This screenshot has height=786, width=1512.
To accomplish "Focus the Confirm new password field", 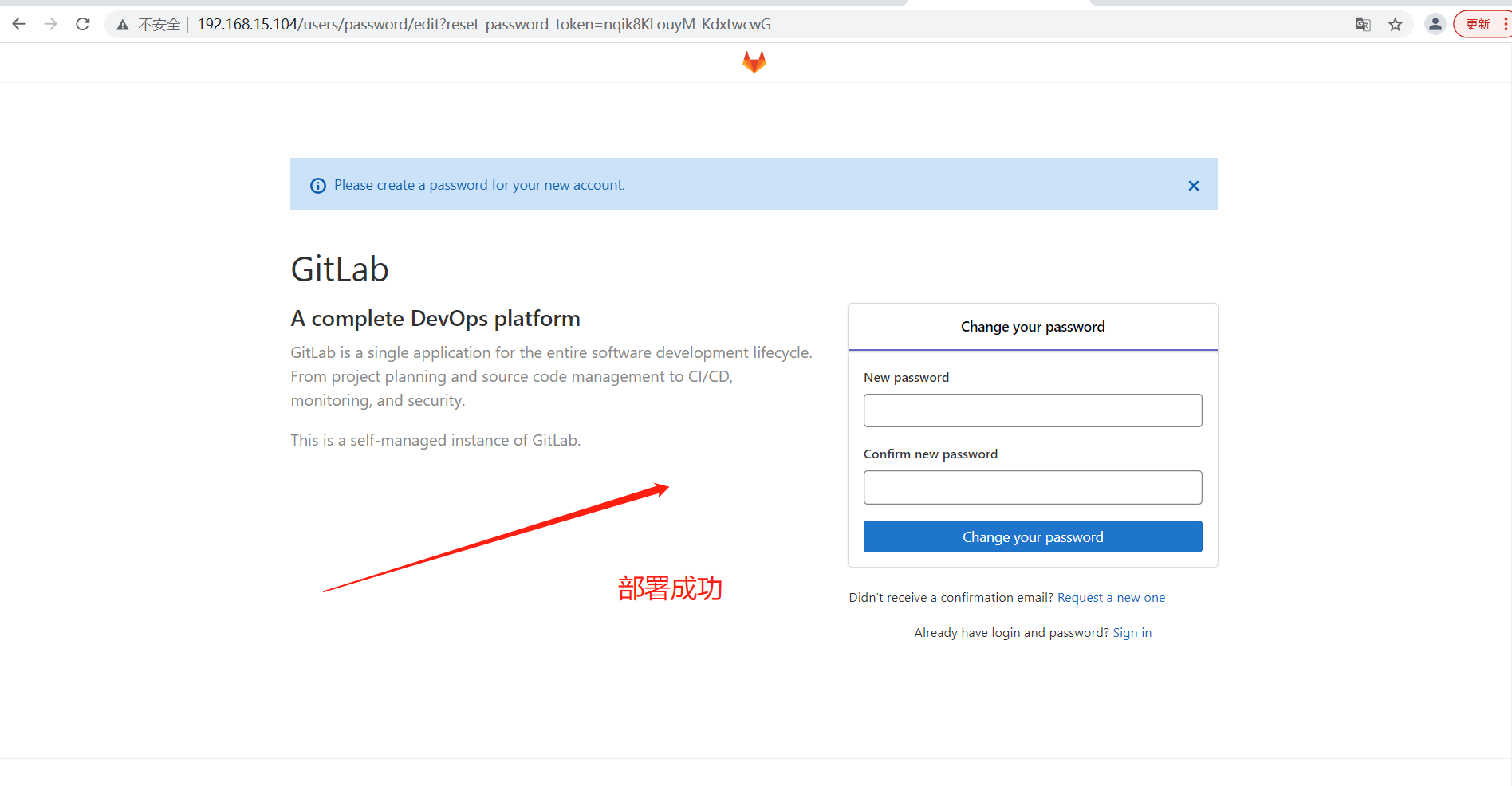I will 1033,487.
